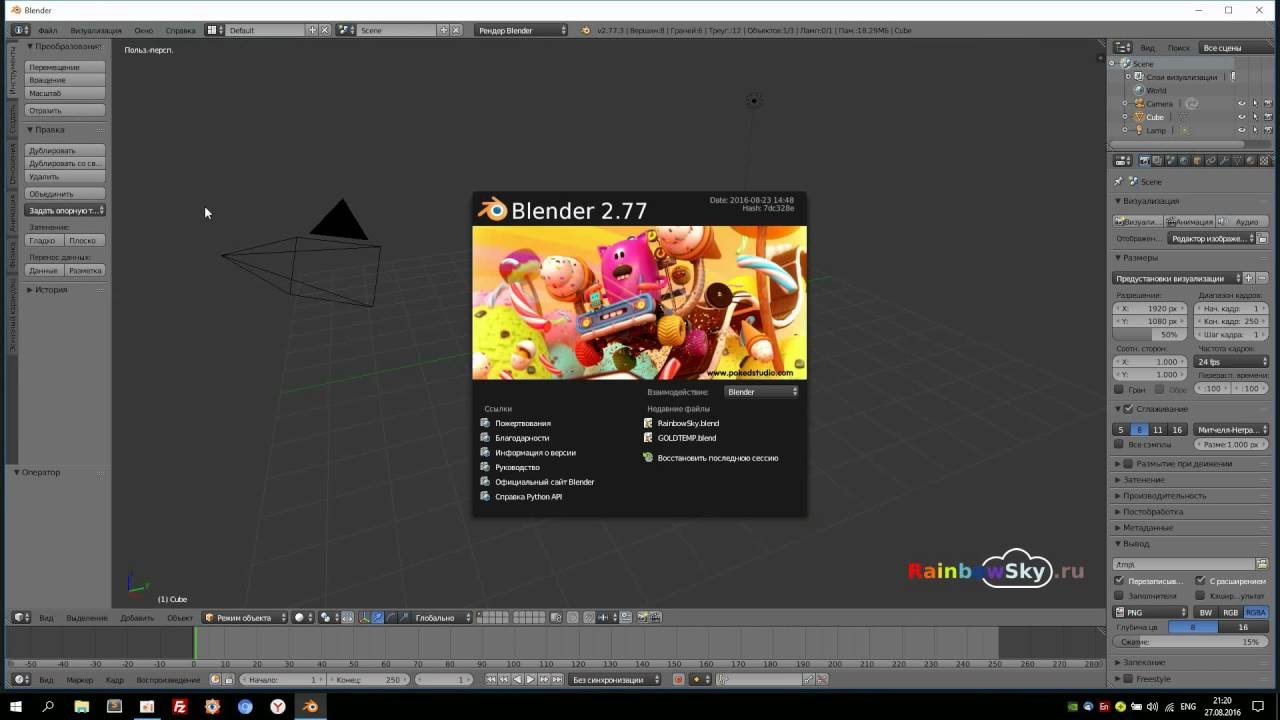Open the Режим объекта mode dropdown
1280x720 pixels.
(245, 618)
